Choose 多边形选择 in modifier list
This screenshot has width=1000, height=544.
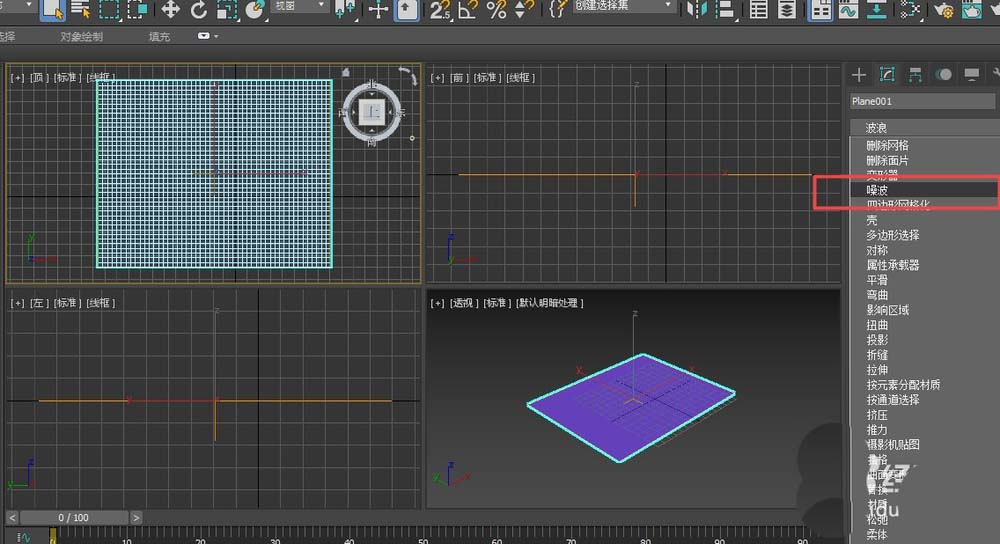pos(892,235)
